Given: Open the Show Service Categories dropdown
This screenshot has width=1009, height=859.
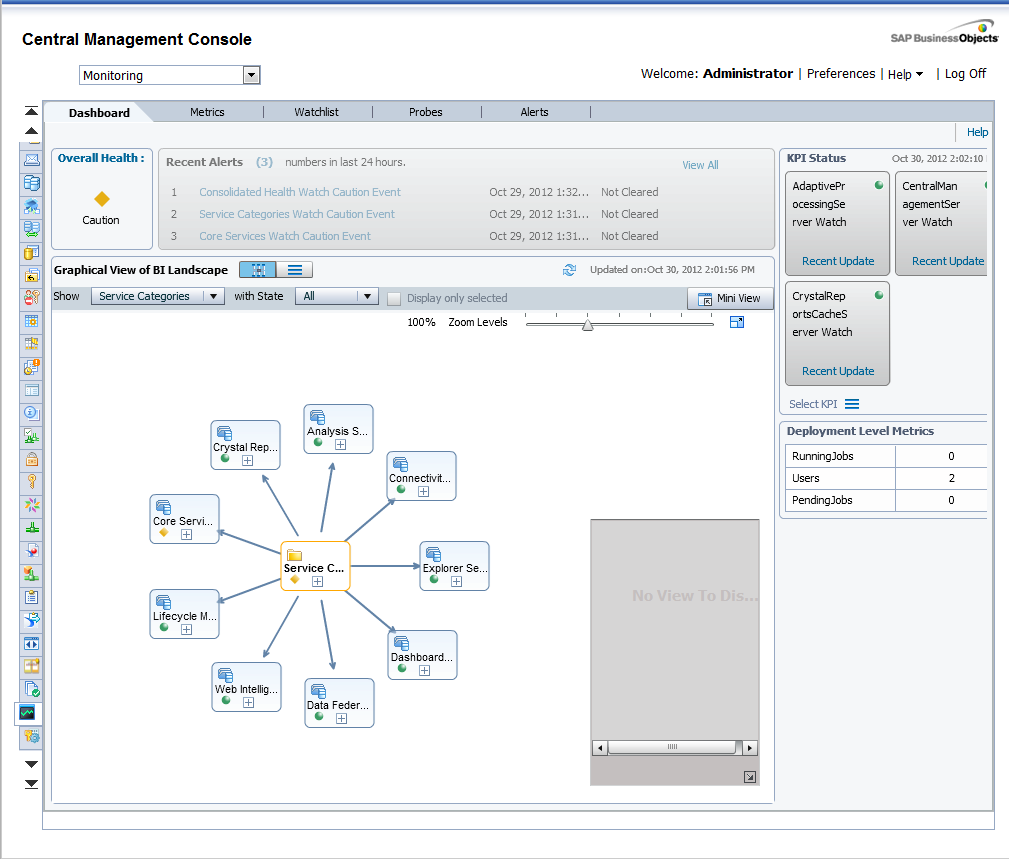Looking at the screenshot, I should (x=158, y=296).
